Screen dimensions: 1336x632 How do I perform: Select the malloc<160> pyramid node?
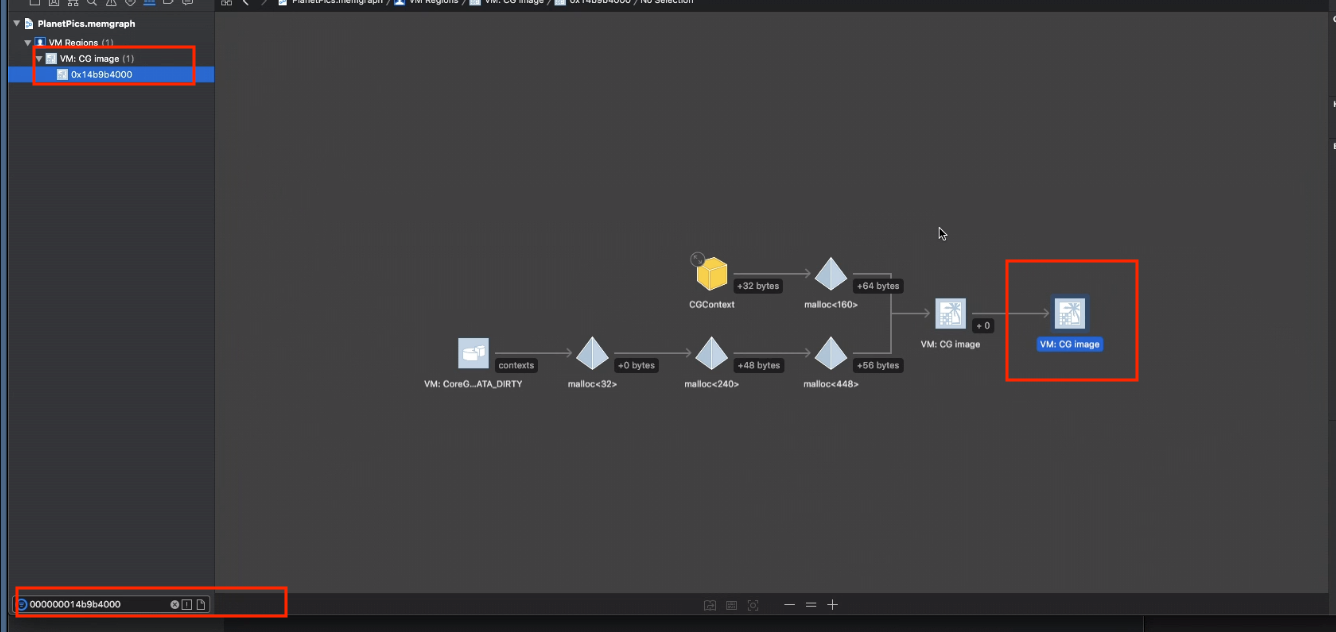tap(830, 274)
